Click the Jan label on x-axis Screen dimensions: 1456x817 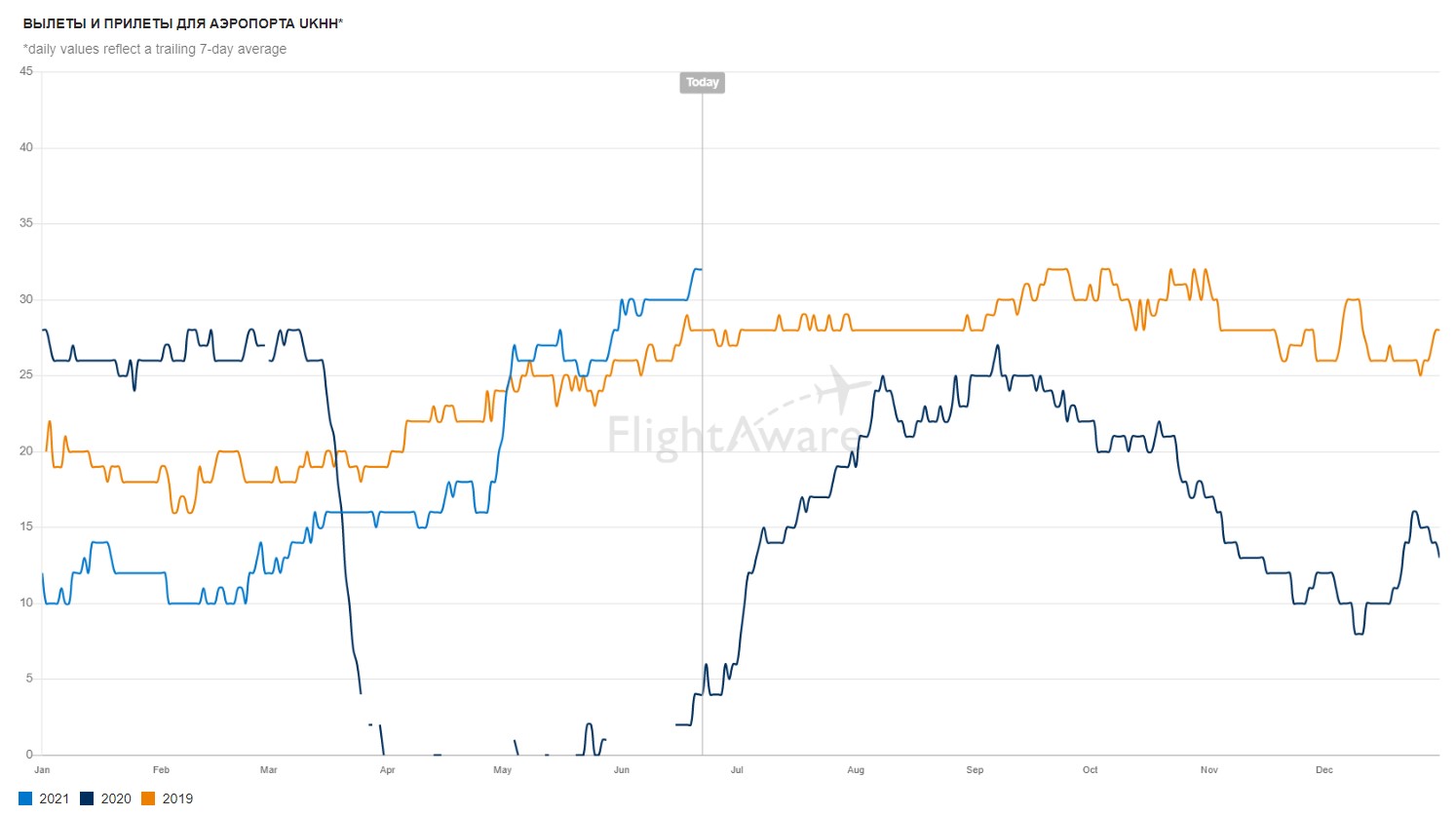[42, 770]
